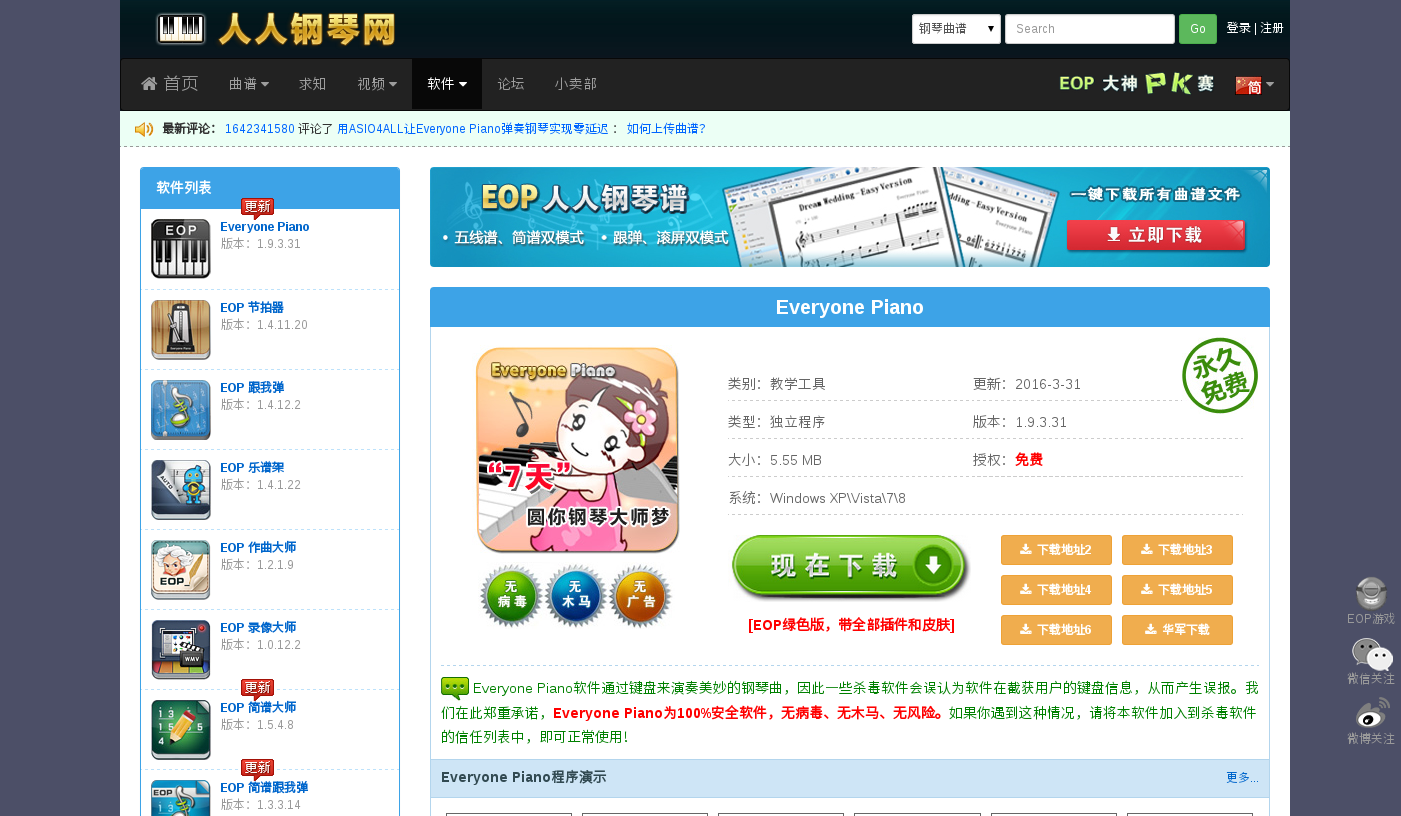Click the green chat bubble notice icon
Viewport: 1401px width, 816px height.
click(x=455, y=688)
